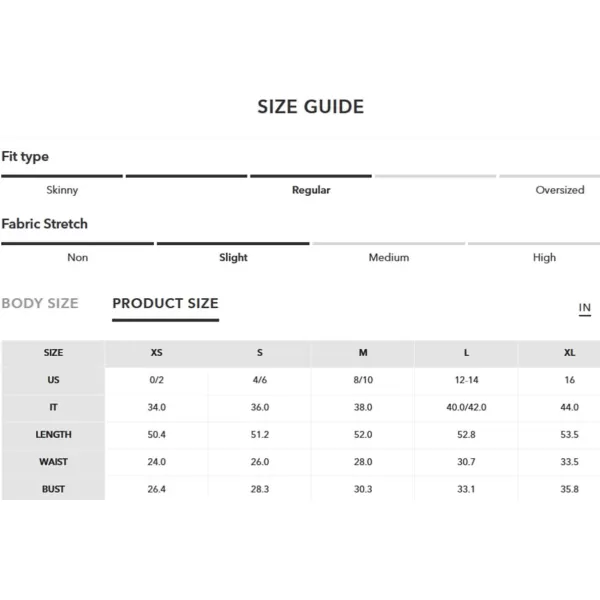The image size is (600, 600).
Task: Click the US size 12-14 cell
Action: click(466, 380)
